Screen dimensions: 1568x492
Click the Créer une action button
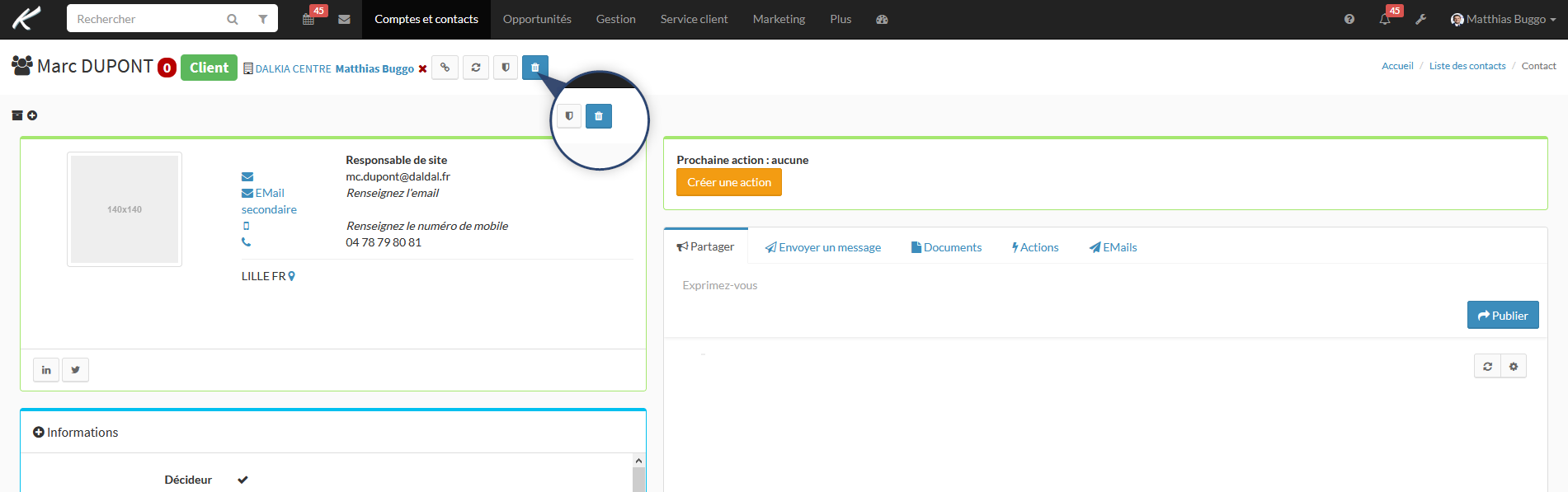729,182
